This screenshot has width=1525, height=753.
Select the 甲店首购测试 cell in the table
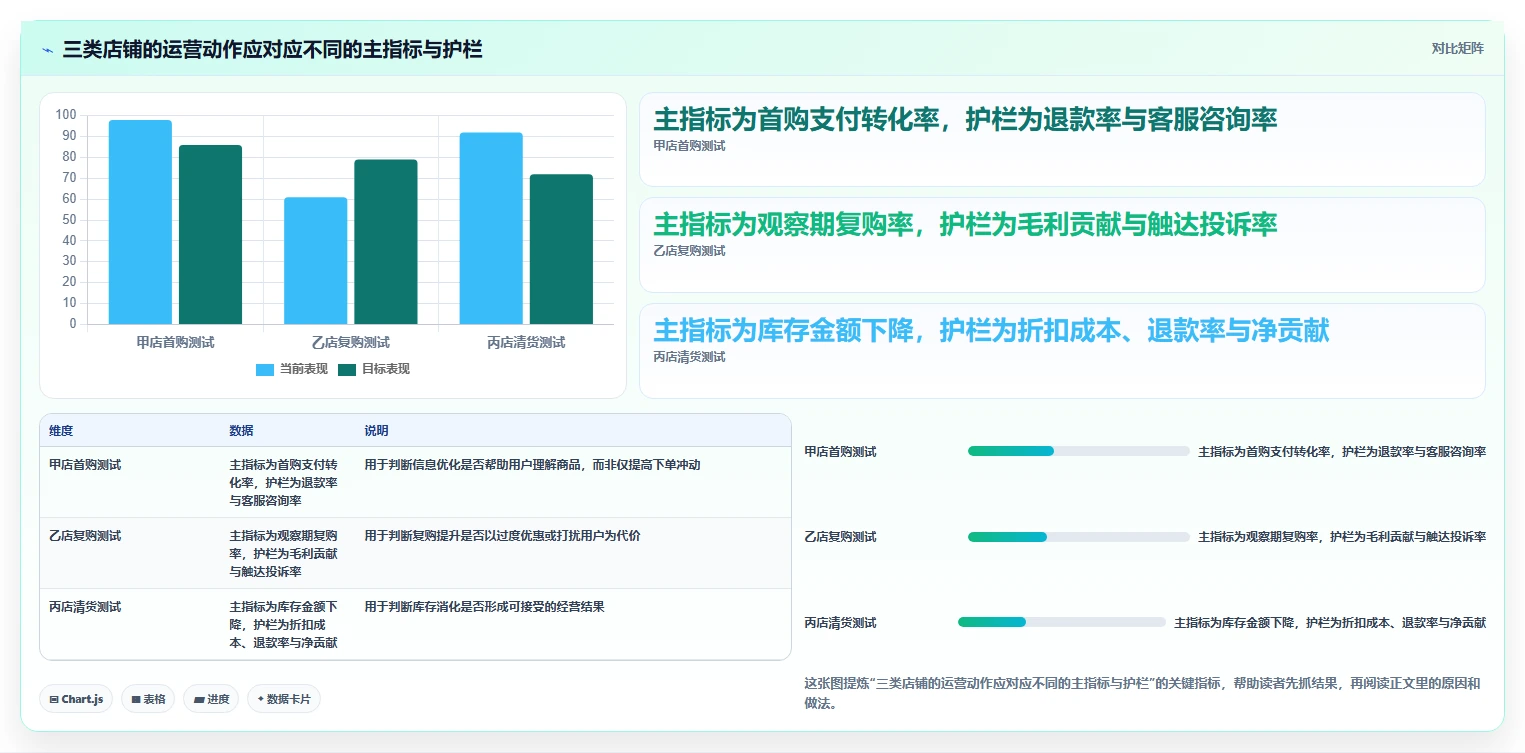(x=85, y=465)
